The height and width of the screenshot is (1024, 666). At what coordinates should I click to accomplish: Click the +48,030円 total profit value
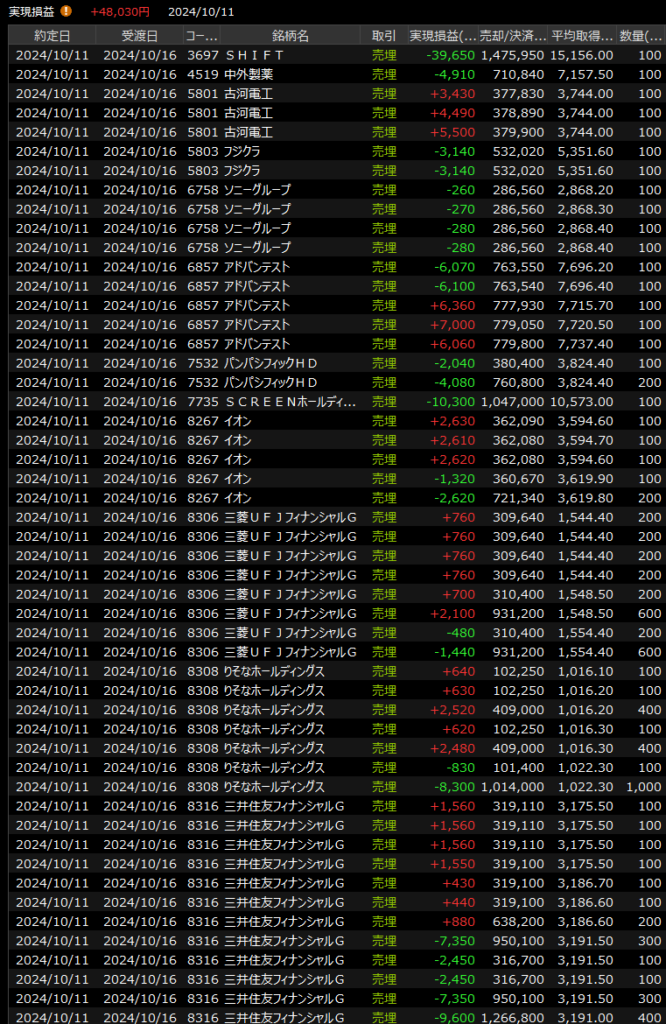[x=120, y=11]
